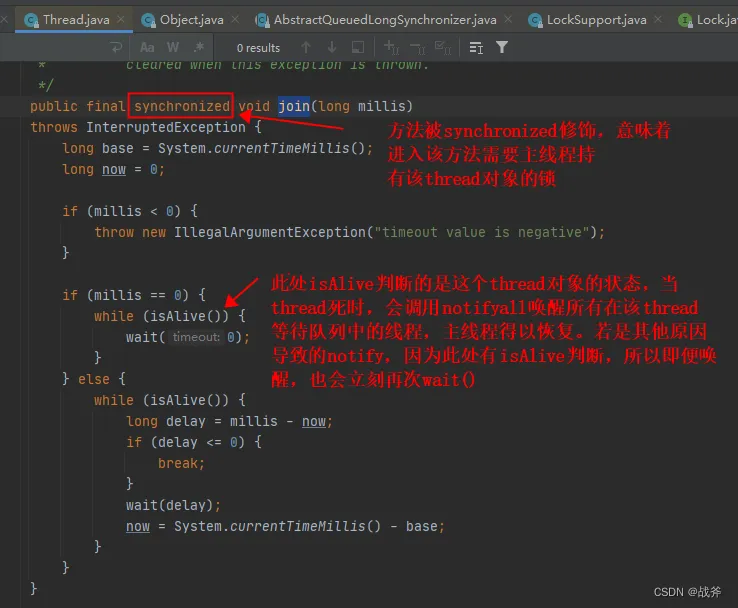
Task: Toggle Regex (.*) search option
Action: click(x=199, y=48)
